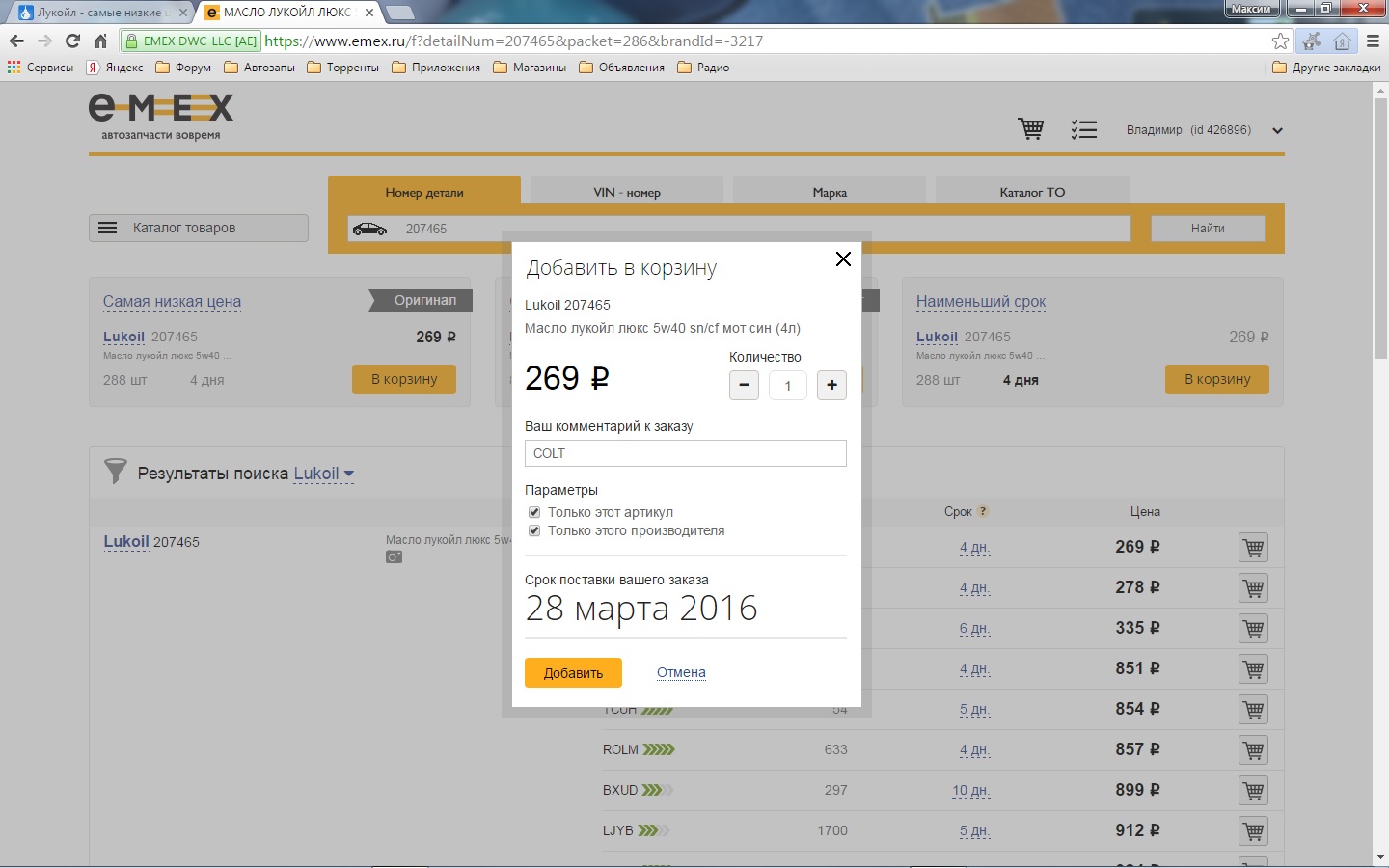Switch to 'Номер детали' tab
The height and width of the screenshot is (868, 1389).
[x=424, y=192]
